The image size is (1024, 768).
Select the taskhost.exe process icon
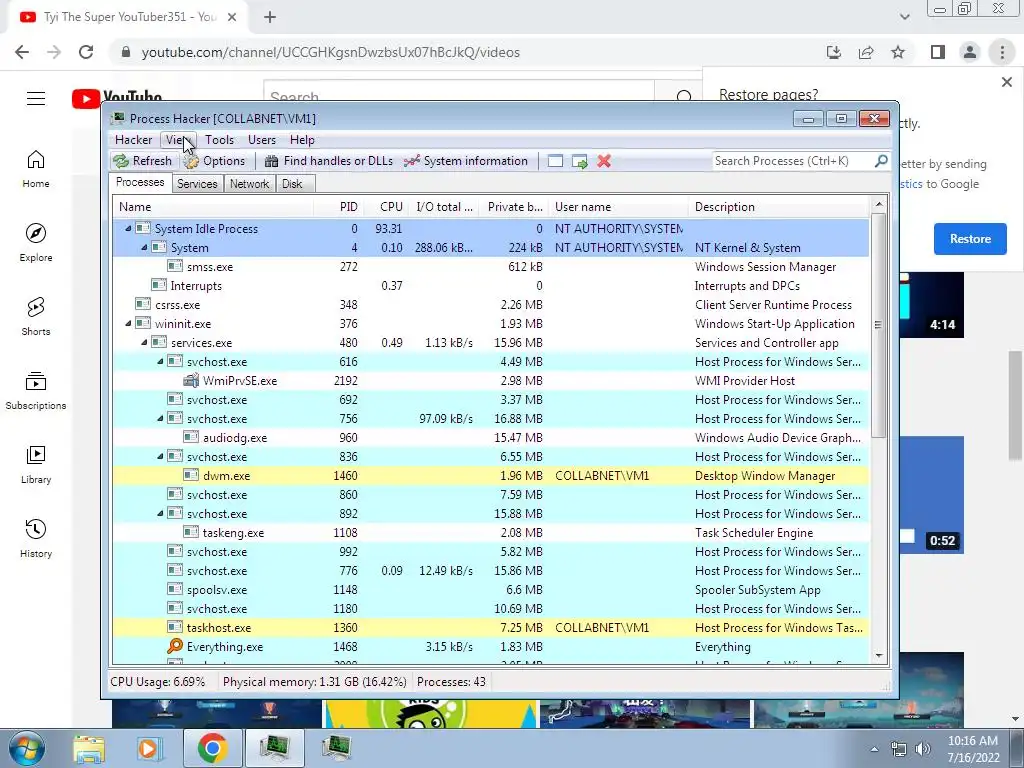pyautogui.click(x=175, y=627)
